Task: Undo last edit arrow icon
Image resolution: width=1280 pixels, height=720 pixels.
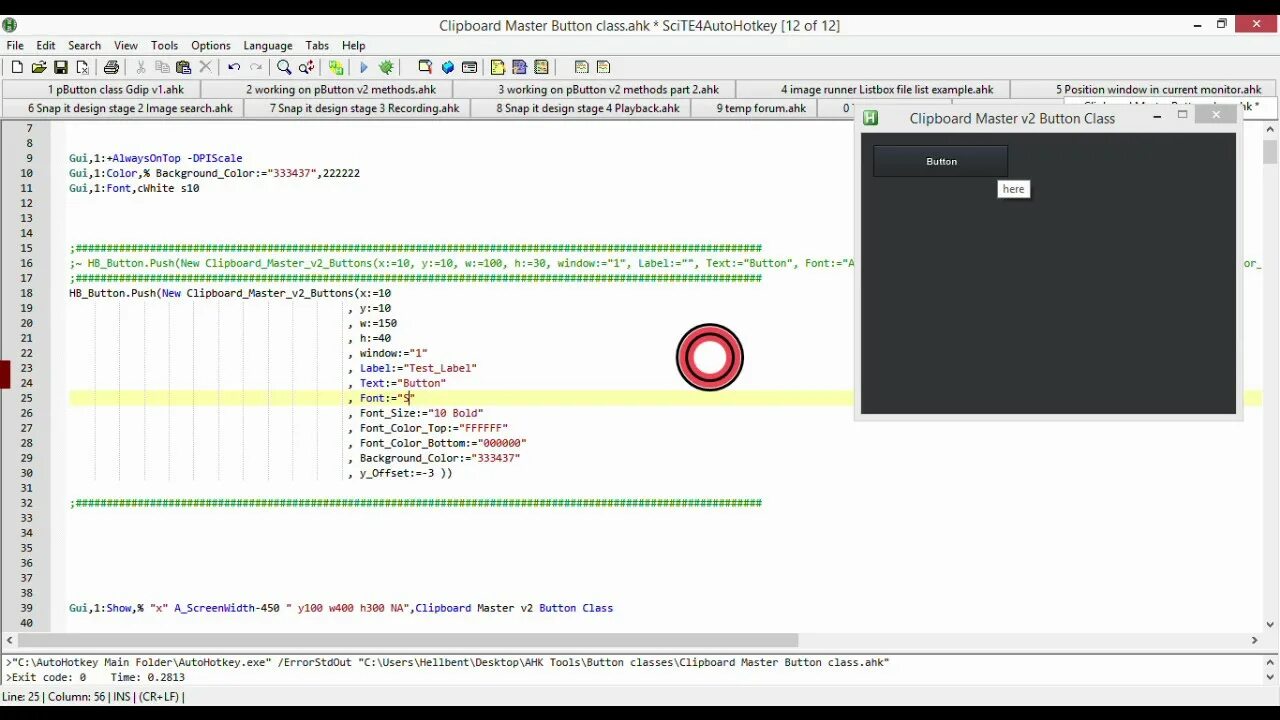Action: point(234,67)
